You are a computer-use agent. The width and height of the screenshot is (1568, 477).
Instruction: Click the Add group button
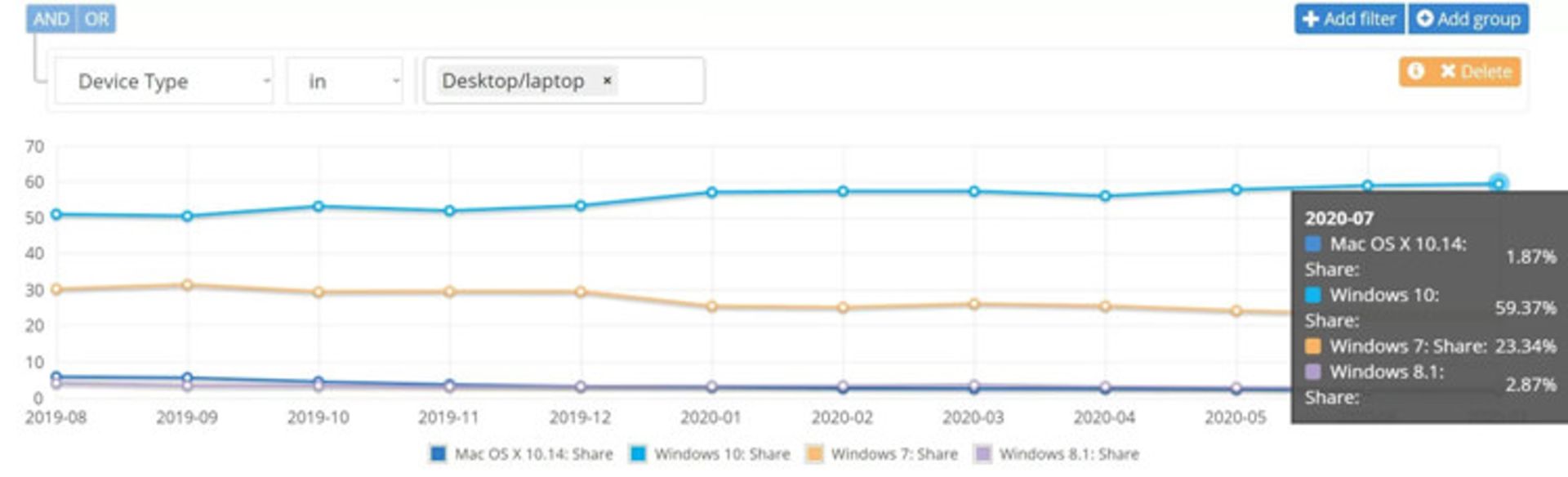click(1468, 19)
